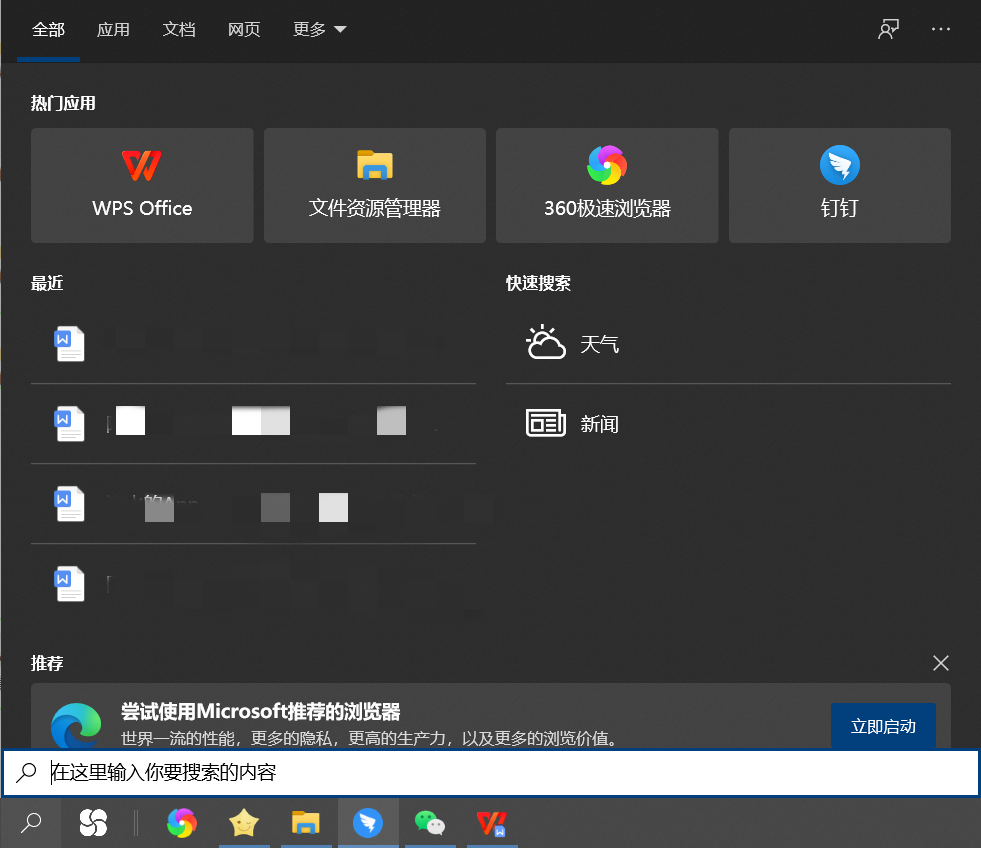Open the favorites star on the taskbar

pyautogui.click(x=243, y=822)
